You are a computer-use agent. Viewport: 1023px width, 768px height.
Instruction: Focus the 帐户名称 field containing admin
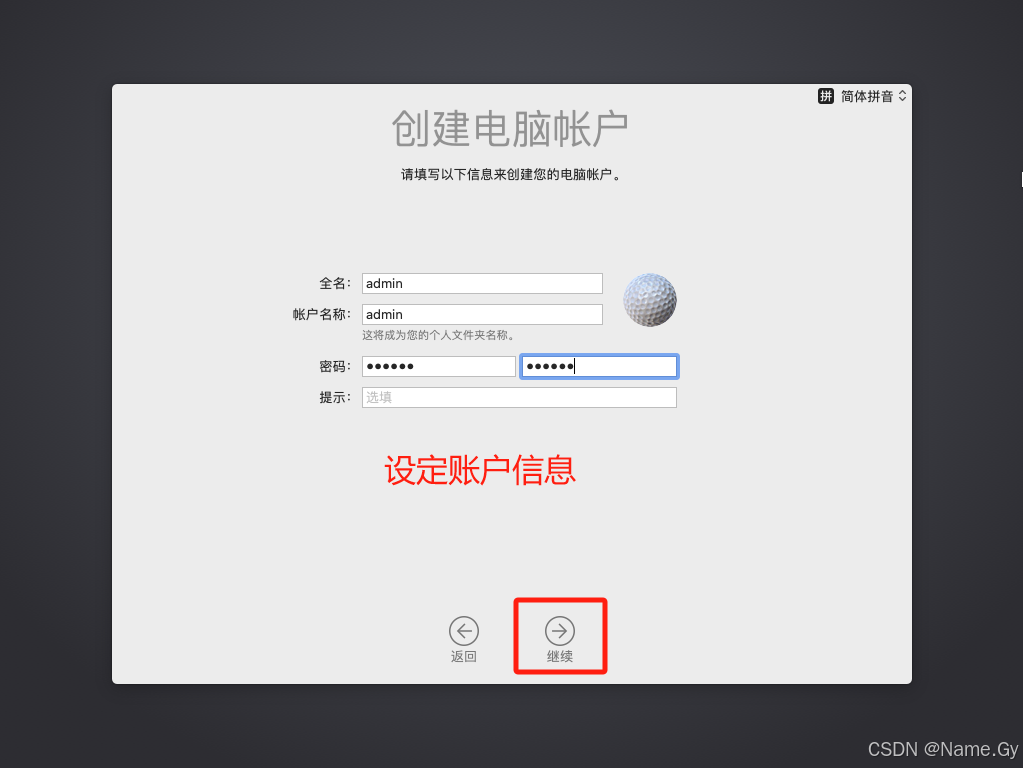coord(482,315)
